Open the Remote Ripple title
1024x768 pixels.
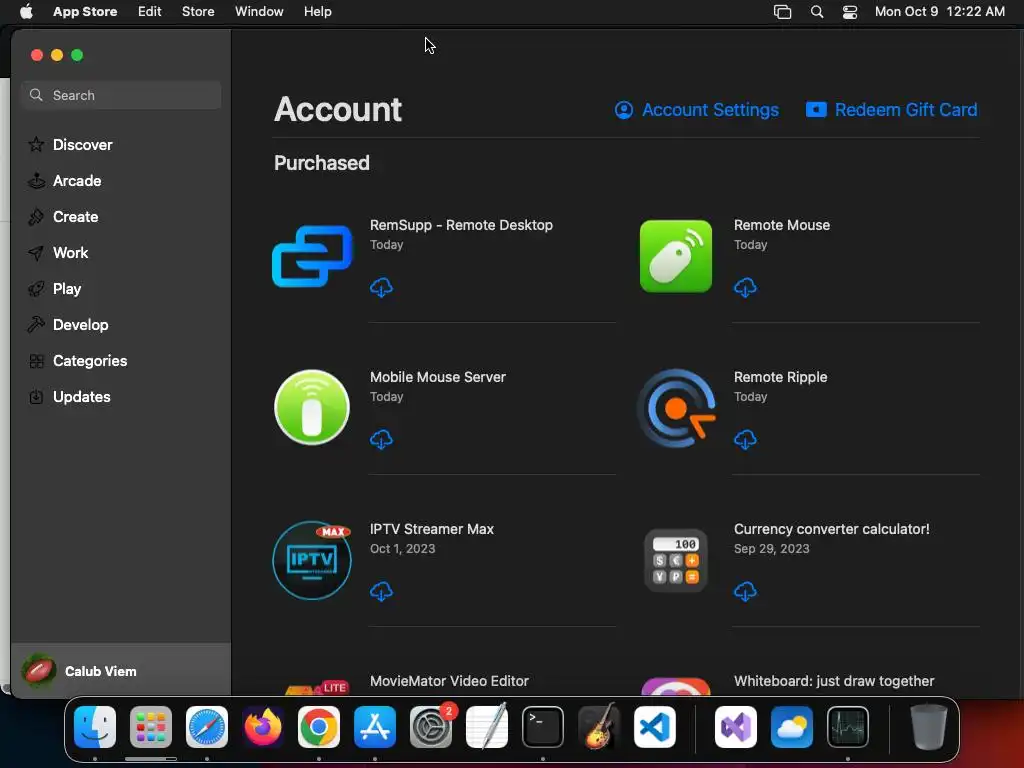(780, 377)
